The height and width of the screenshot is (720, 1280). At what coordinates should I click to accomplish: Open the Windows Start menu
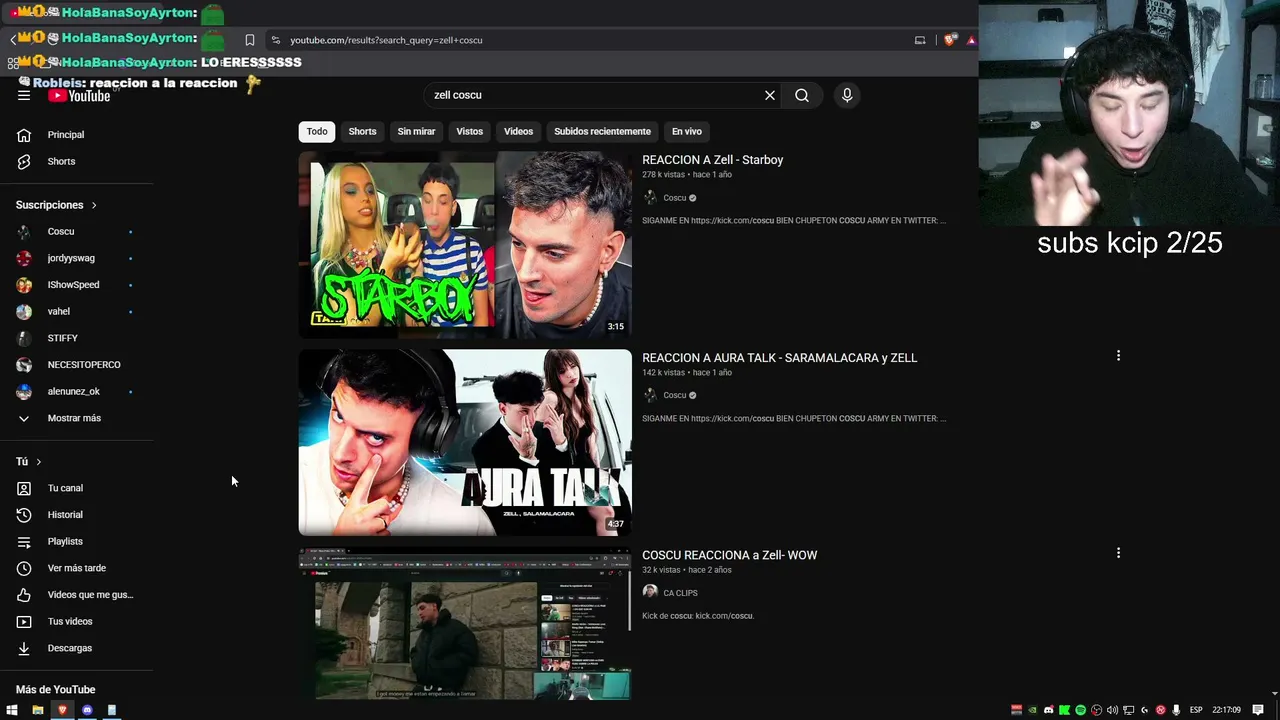pyautogui.click(x=12, y=710)
